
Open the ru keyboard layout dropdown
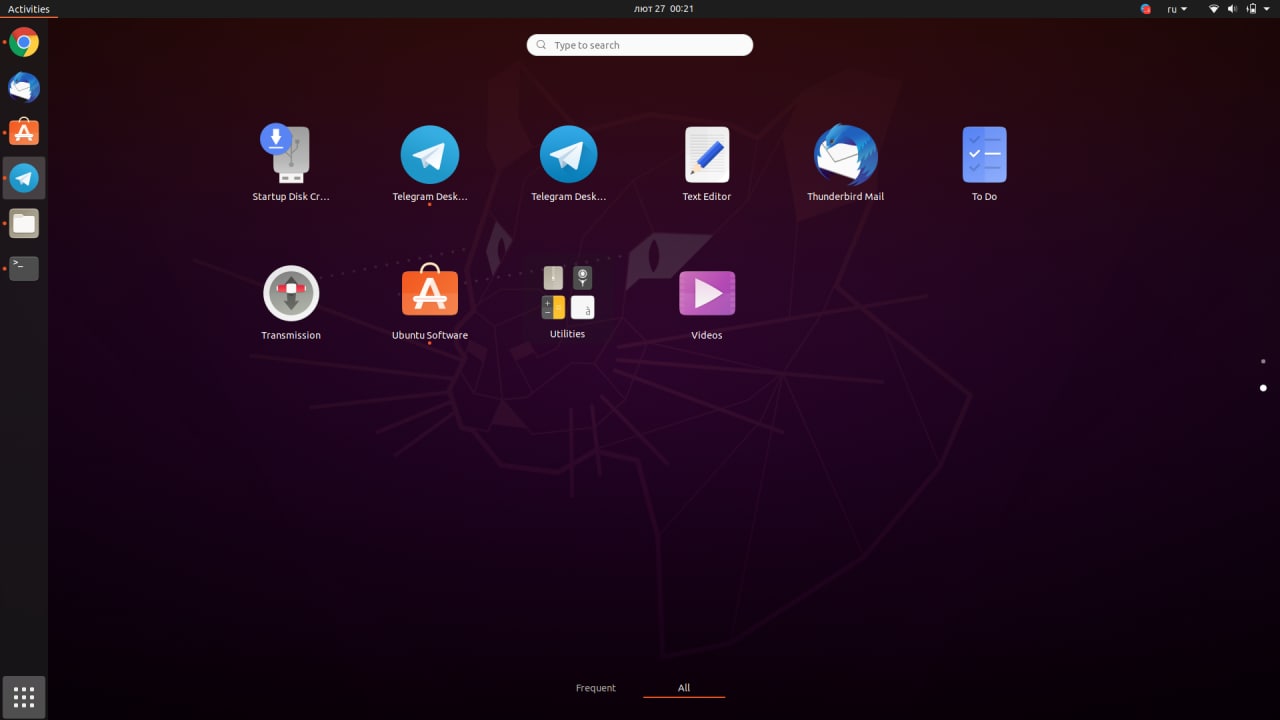tap(1177, 9)
